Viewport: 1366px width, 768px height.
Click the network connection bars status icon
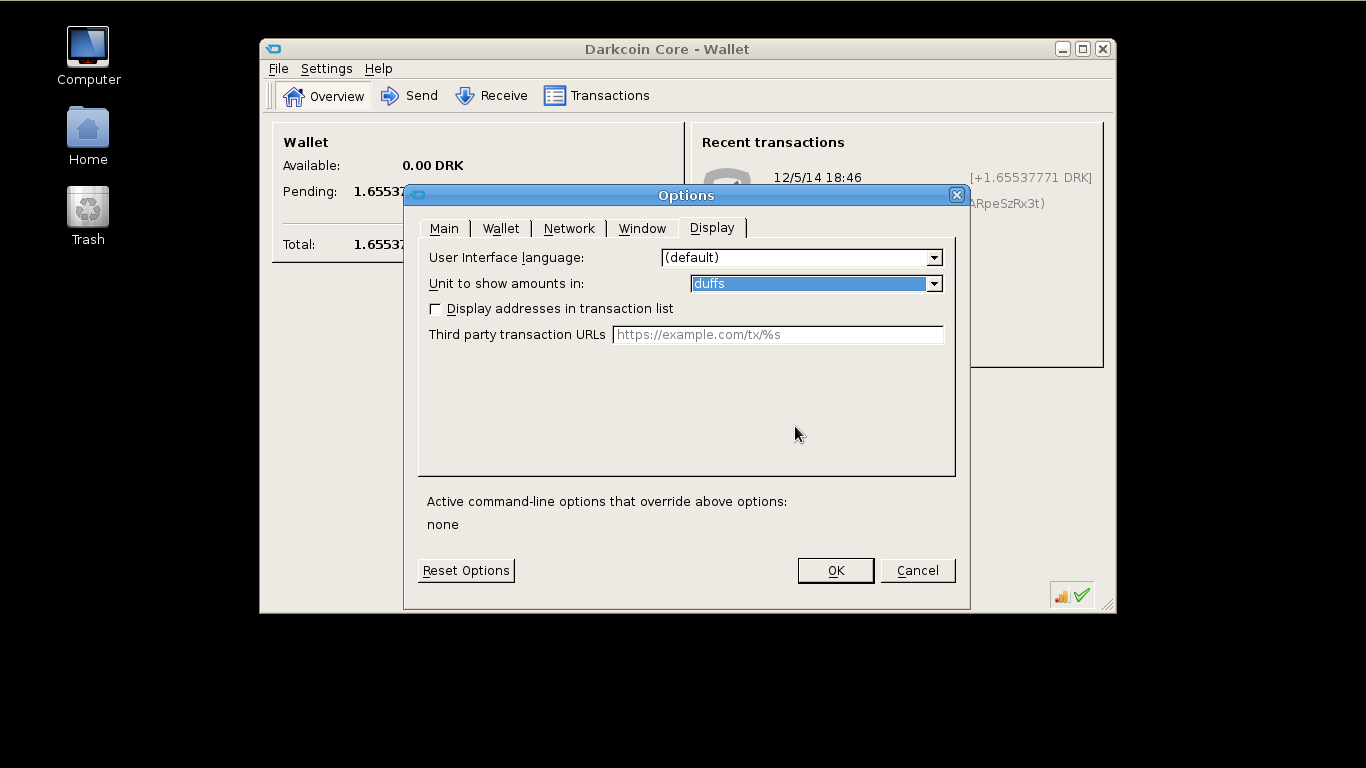pos(1062,595)
